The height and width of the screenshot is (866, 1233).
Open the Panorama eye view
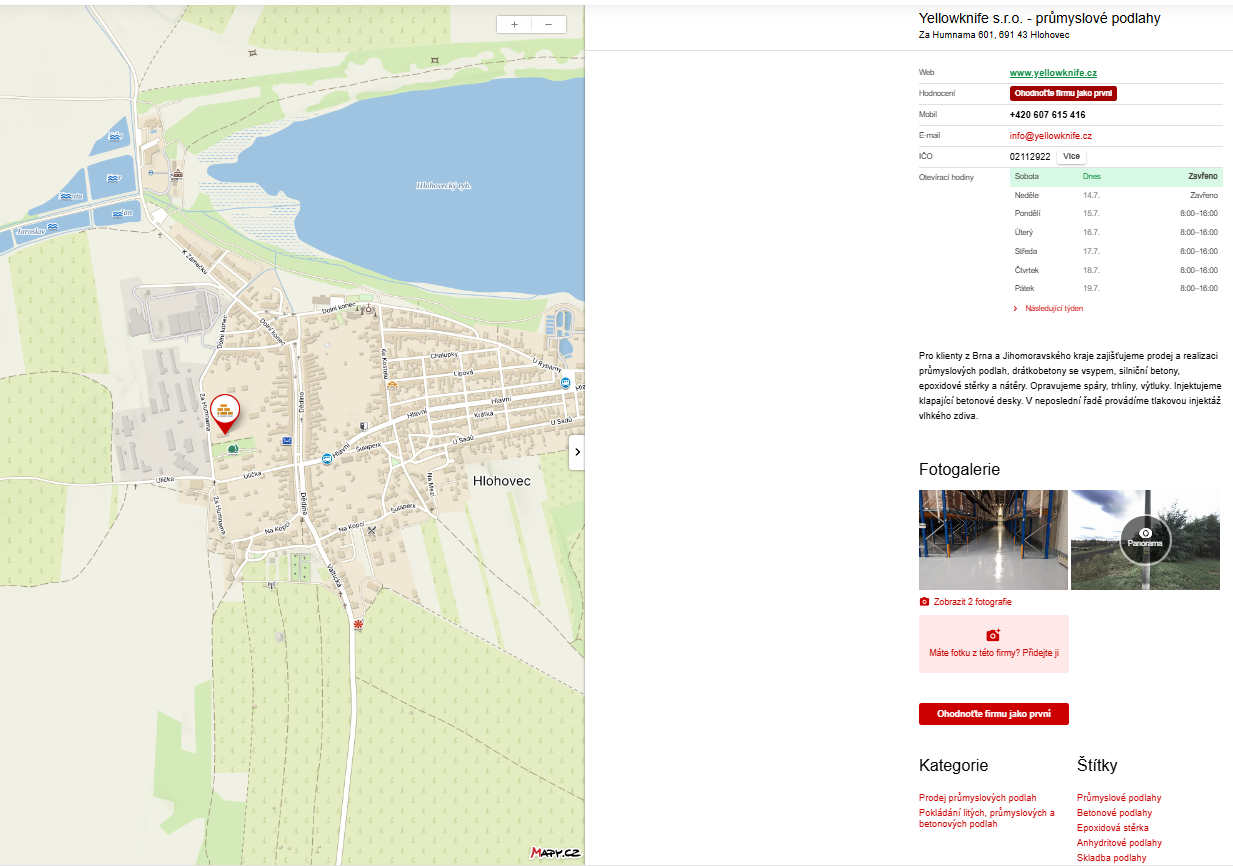pyautogui.click(x=1145, y=539)
